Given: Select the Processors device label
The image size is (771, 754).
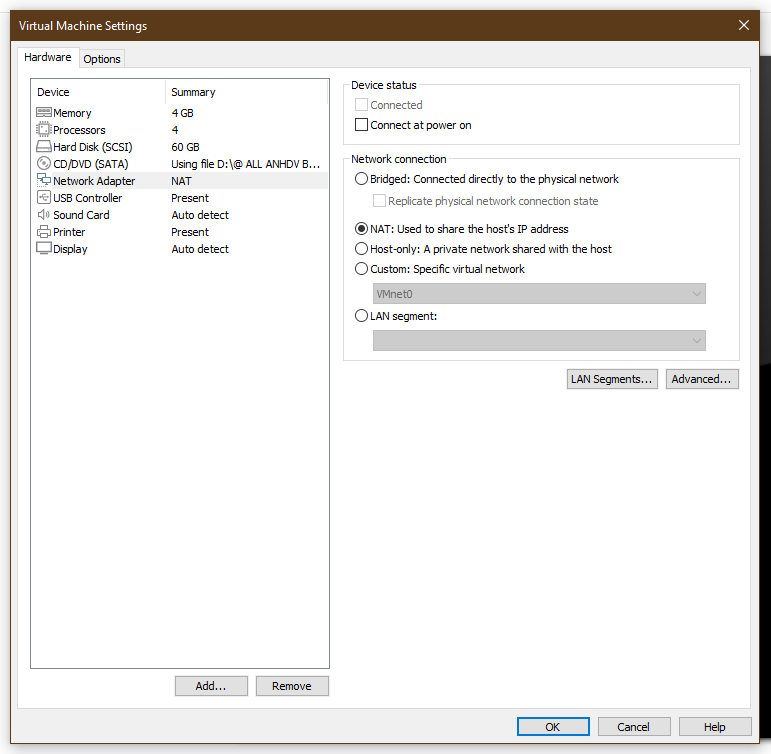Looking at the screenshot, I should tap(79, 130).
